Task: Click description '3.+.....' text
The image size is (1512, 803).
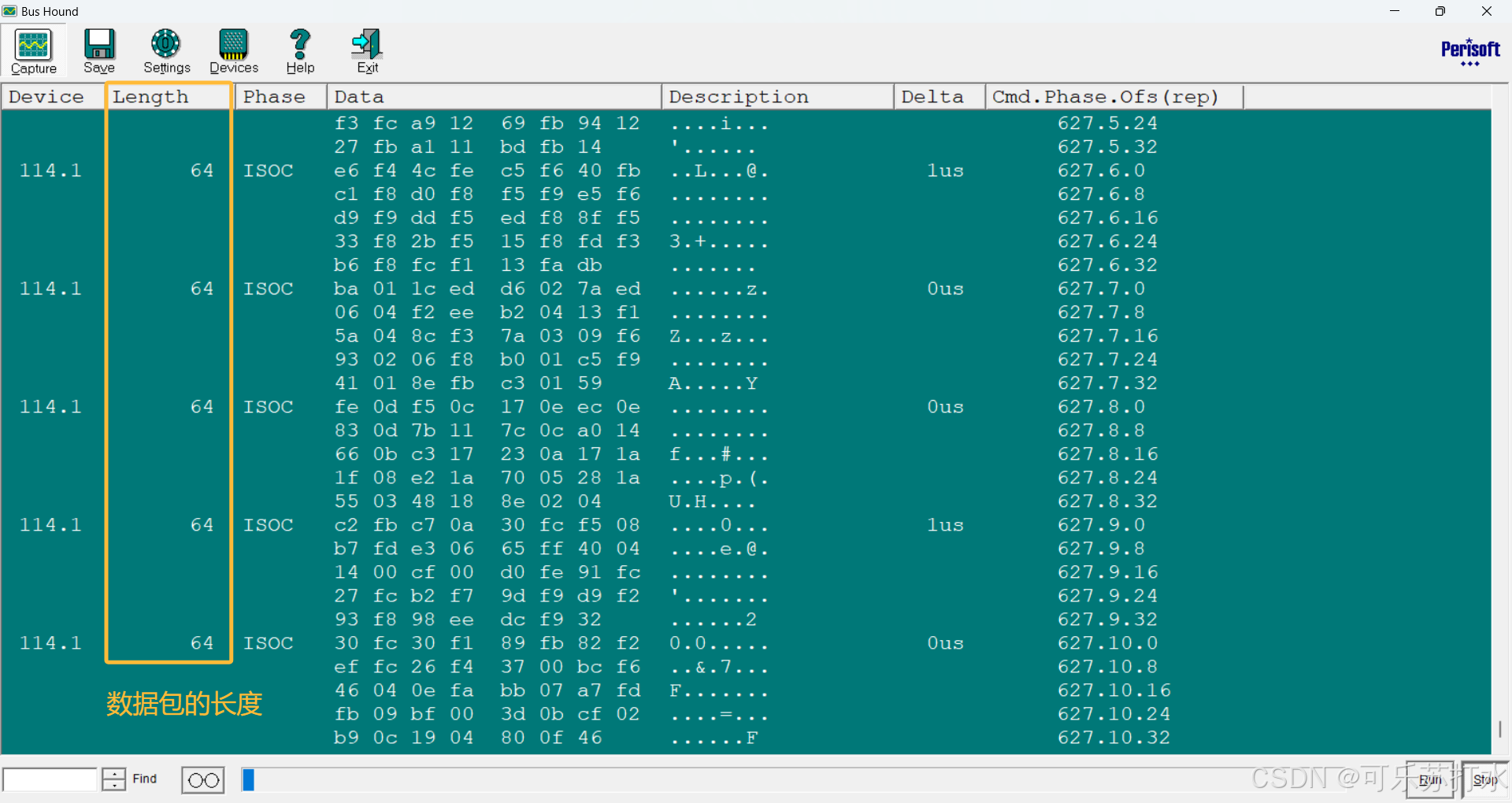Action: coord(718,241)
